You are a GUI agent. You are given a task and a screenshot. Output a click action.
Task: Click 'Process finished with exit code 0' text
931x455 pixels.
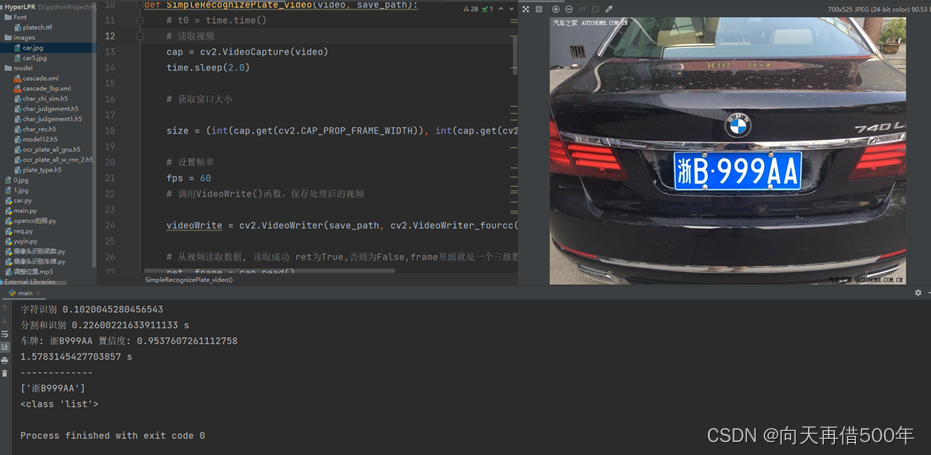pos(113,435)
